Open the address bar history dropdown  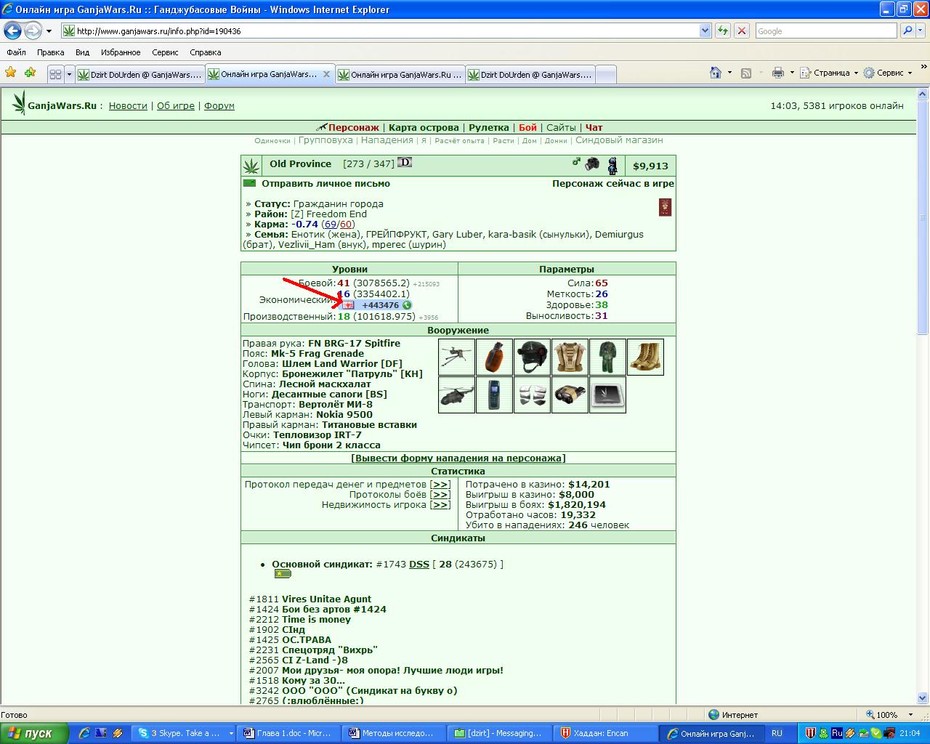(x=705, y=31)
